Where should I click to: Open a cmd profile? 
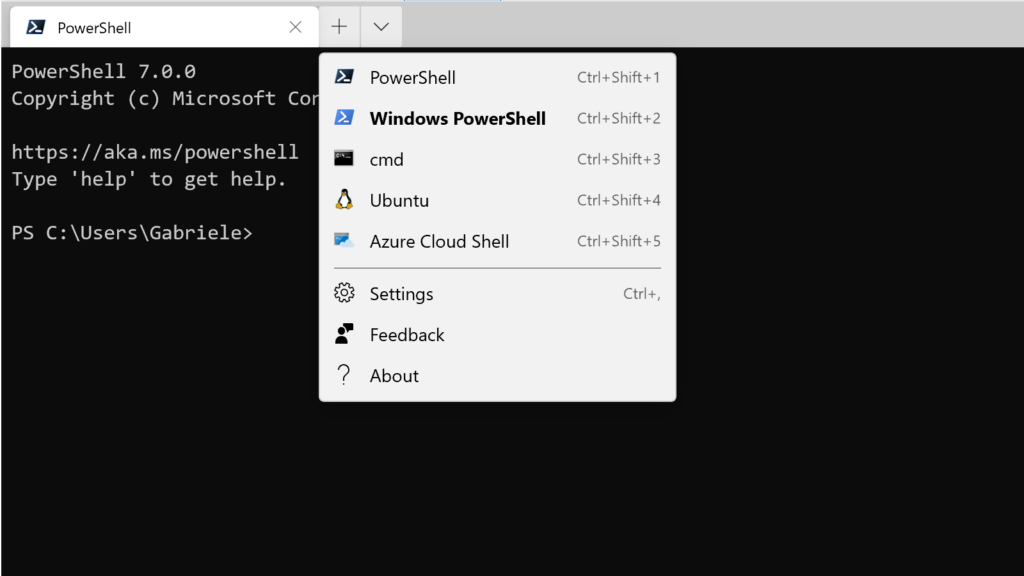point(498,159)
